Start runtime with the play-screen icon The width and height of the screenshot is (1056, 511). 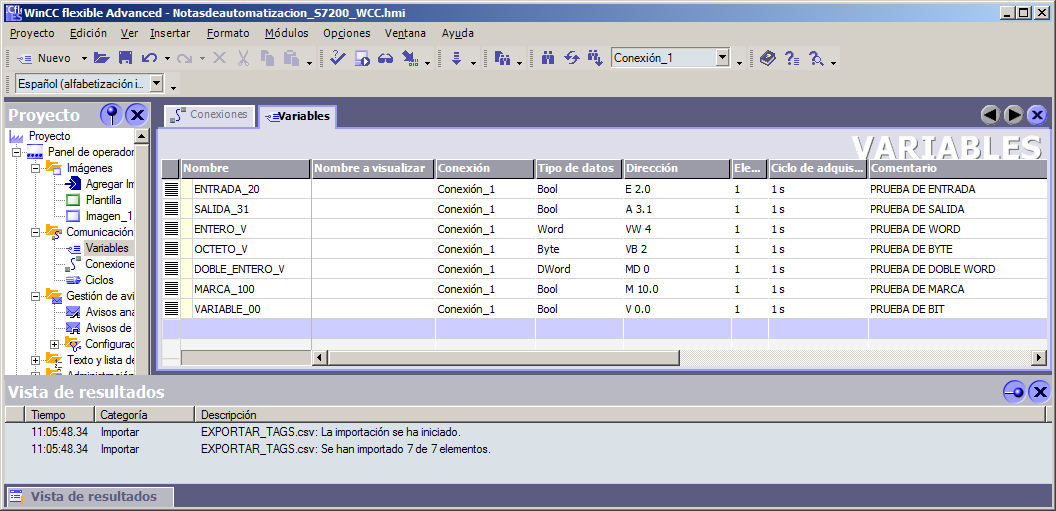coord(362,59)
